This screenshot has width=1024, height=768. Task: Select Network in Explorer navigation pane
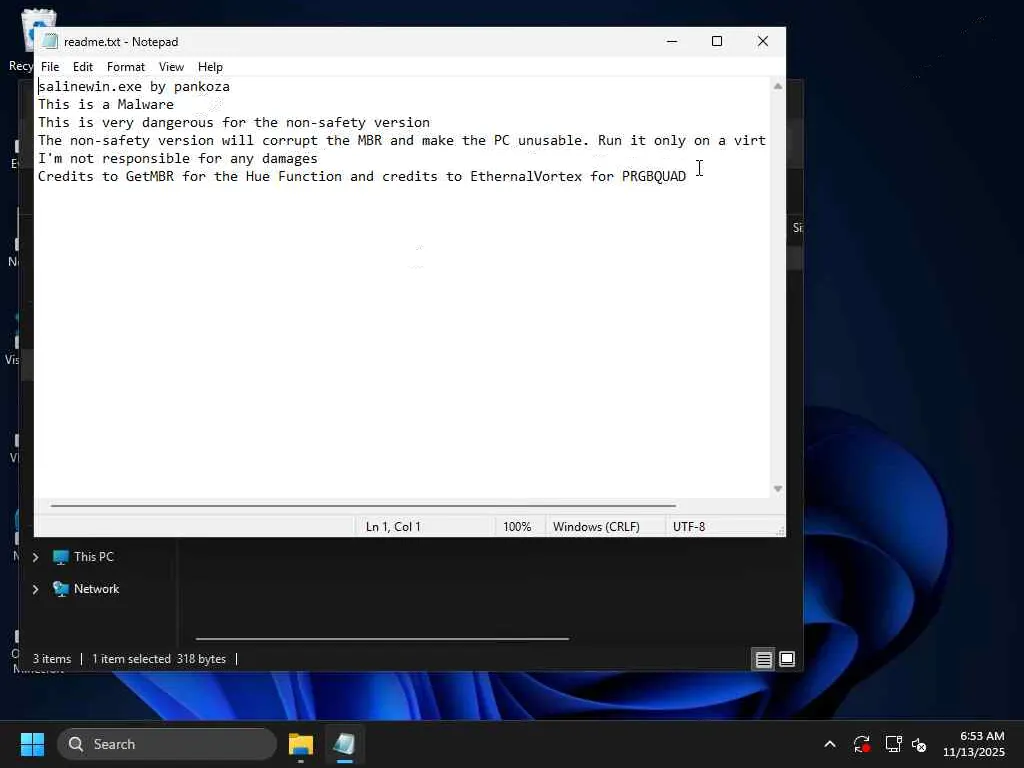tap(97, 588)
